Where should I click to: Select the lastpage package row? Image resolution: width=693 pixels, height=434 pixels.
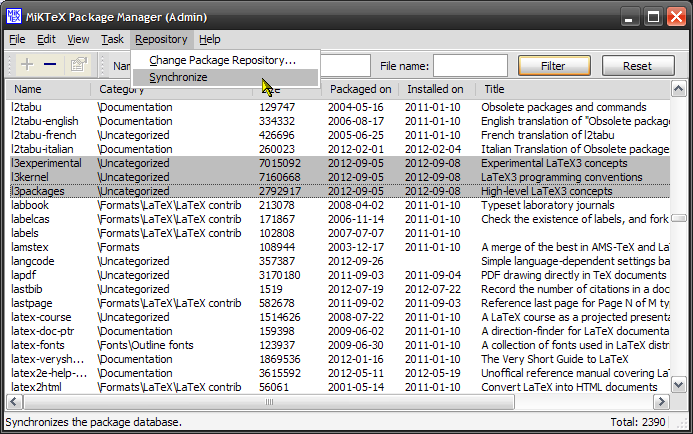coord(338,303)
